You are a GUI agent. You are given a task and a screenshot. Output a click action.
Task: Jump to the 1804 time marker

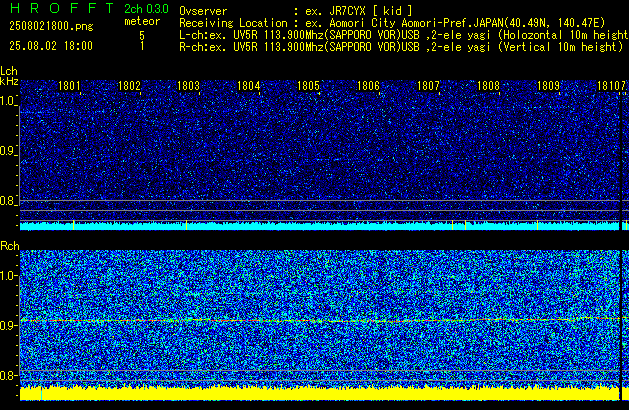point(249,86)
